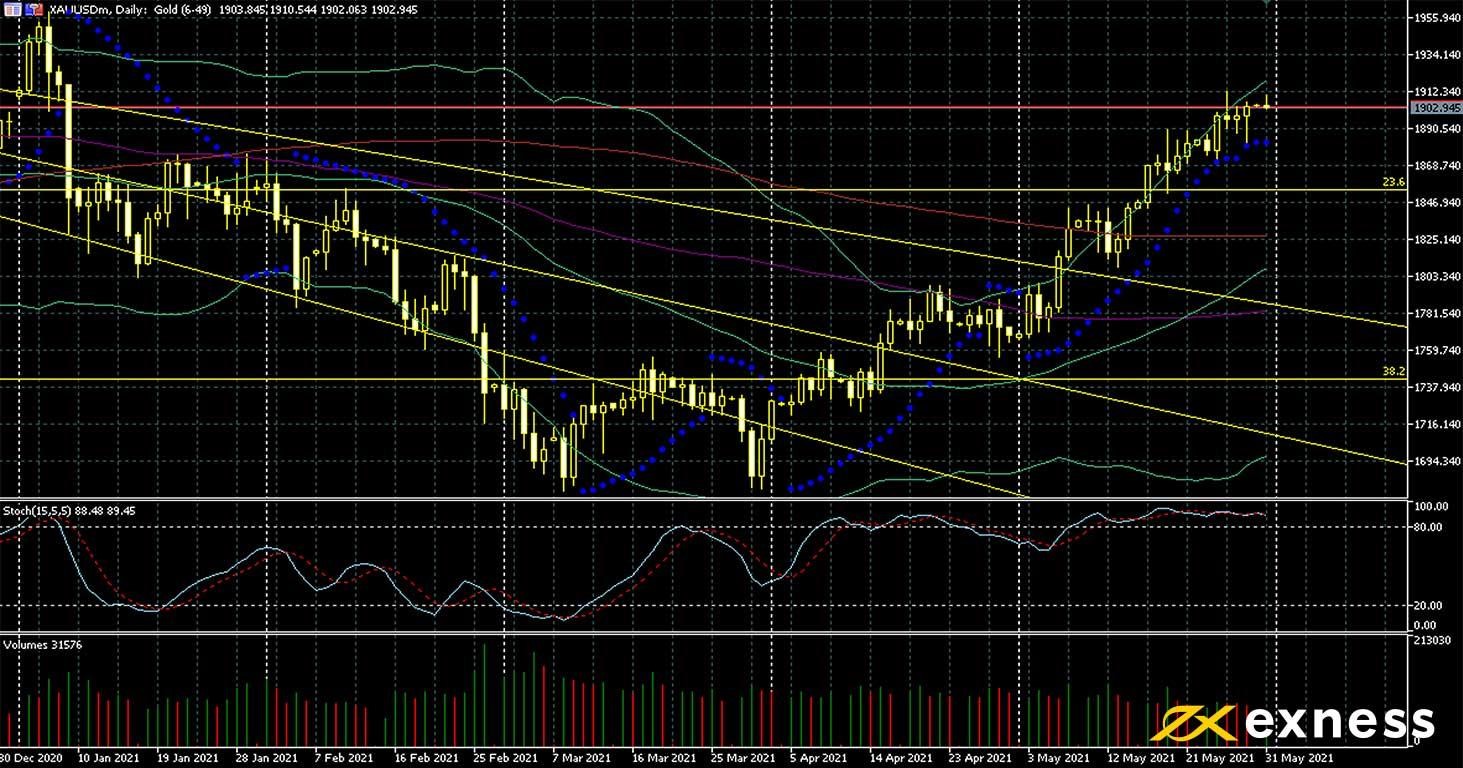Viewport: 1463px width, 768px height.
Task: Click the 25 Feb 2021 date label
Action: [507, 759]
